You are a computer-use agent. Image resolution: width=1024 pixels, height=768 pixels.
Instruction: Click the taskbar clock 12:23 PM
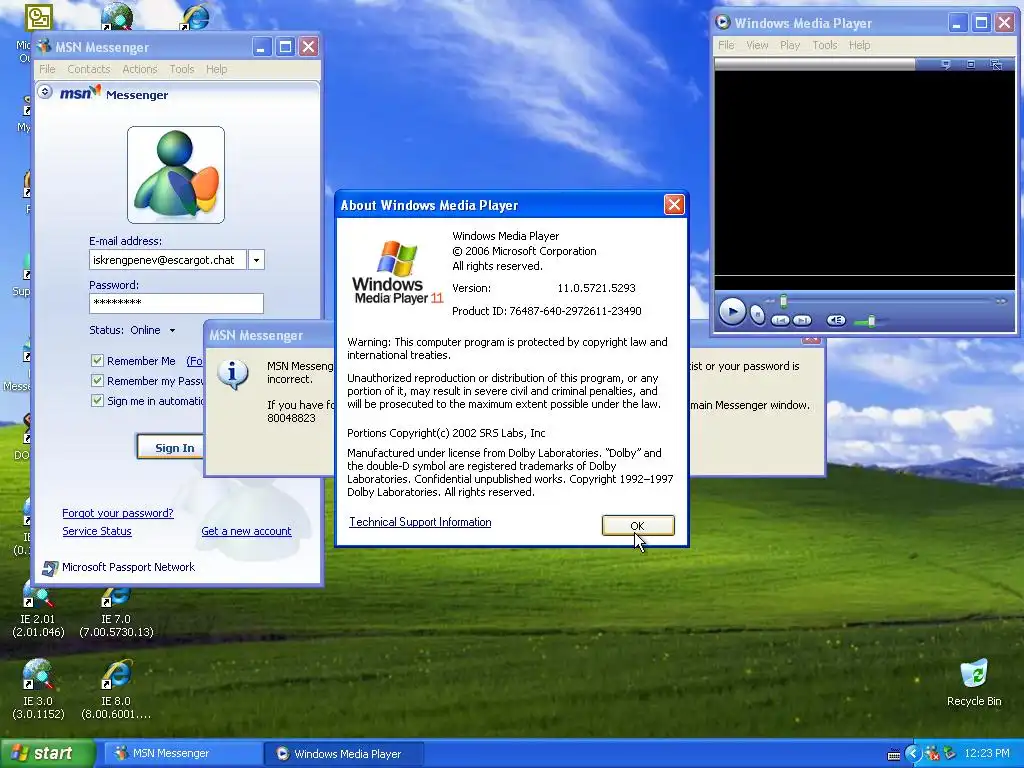pos(986,754)
